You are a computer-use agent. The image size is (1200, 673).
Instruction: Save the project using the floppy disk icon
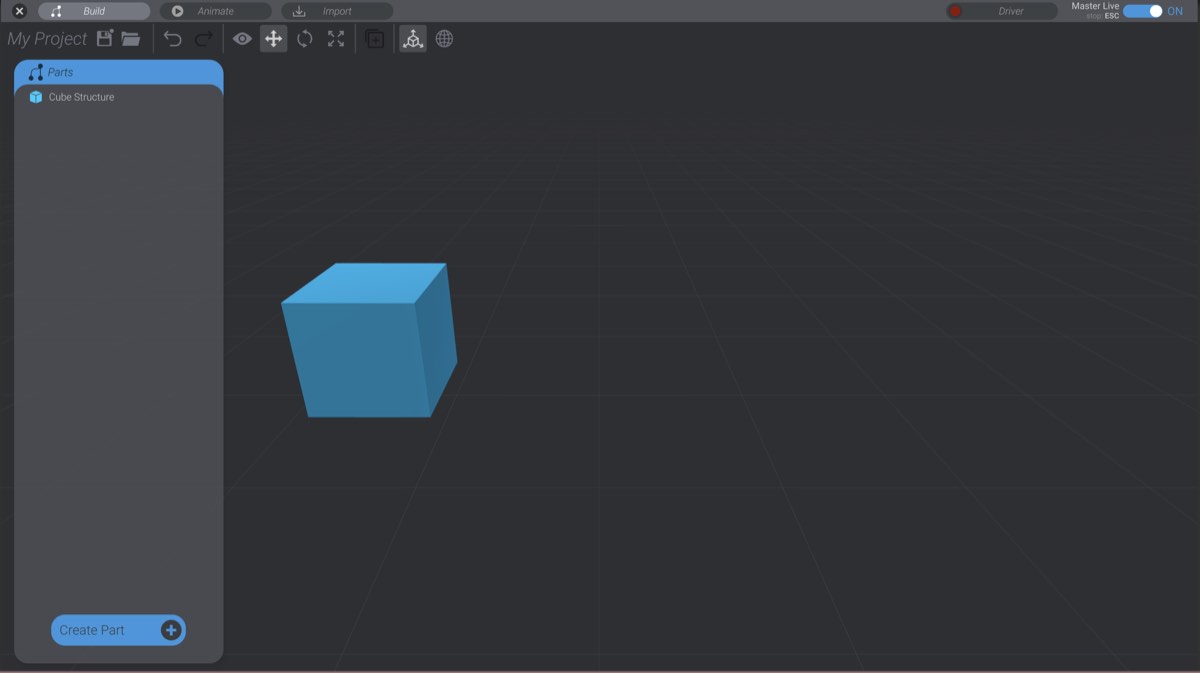[x=104, y=38]
